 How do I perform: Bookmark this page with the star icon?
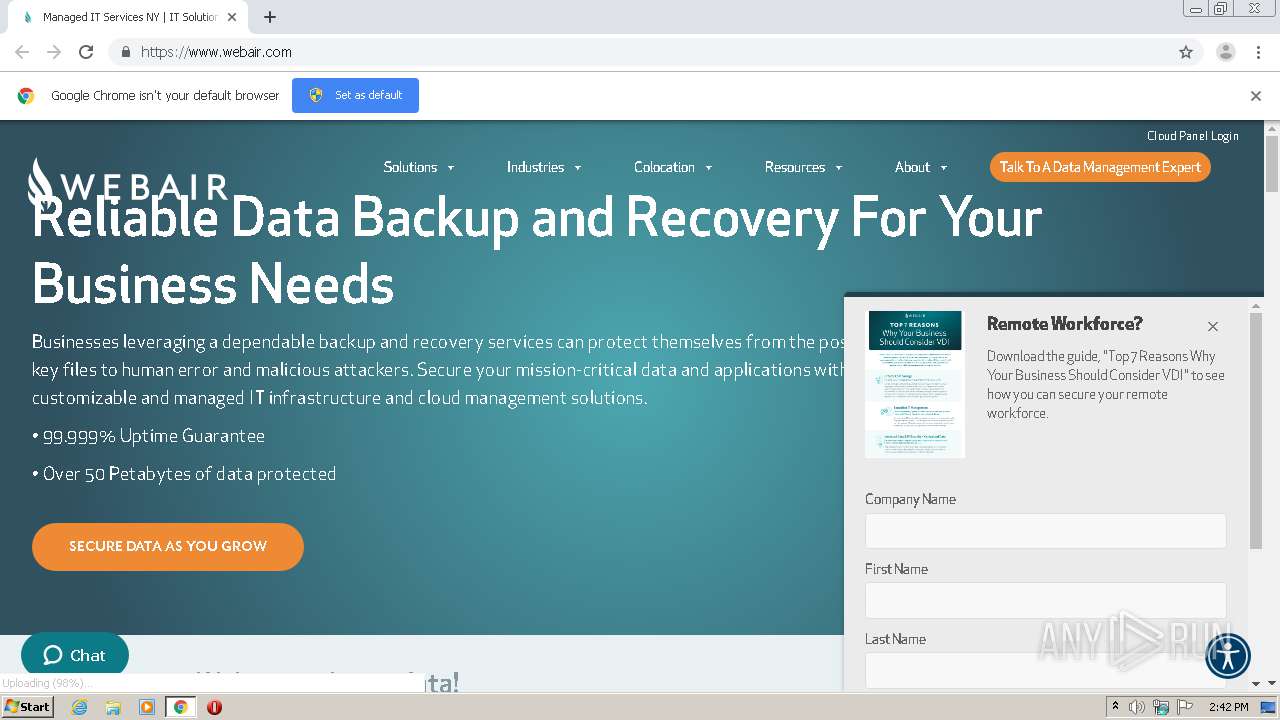1186,52
